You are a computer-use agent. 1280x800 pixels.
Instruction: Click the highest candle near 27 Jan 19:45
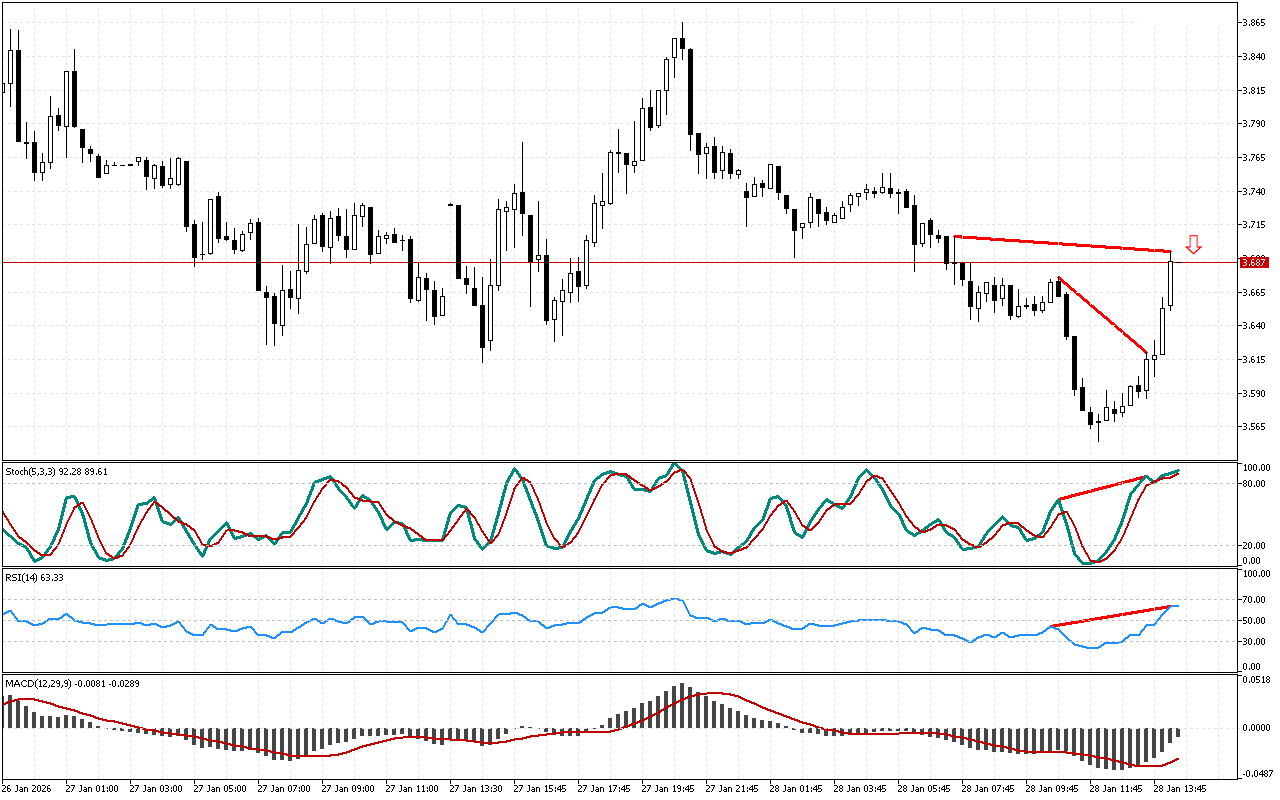pos(681,42)
